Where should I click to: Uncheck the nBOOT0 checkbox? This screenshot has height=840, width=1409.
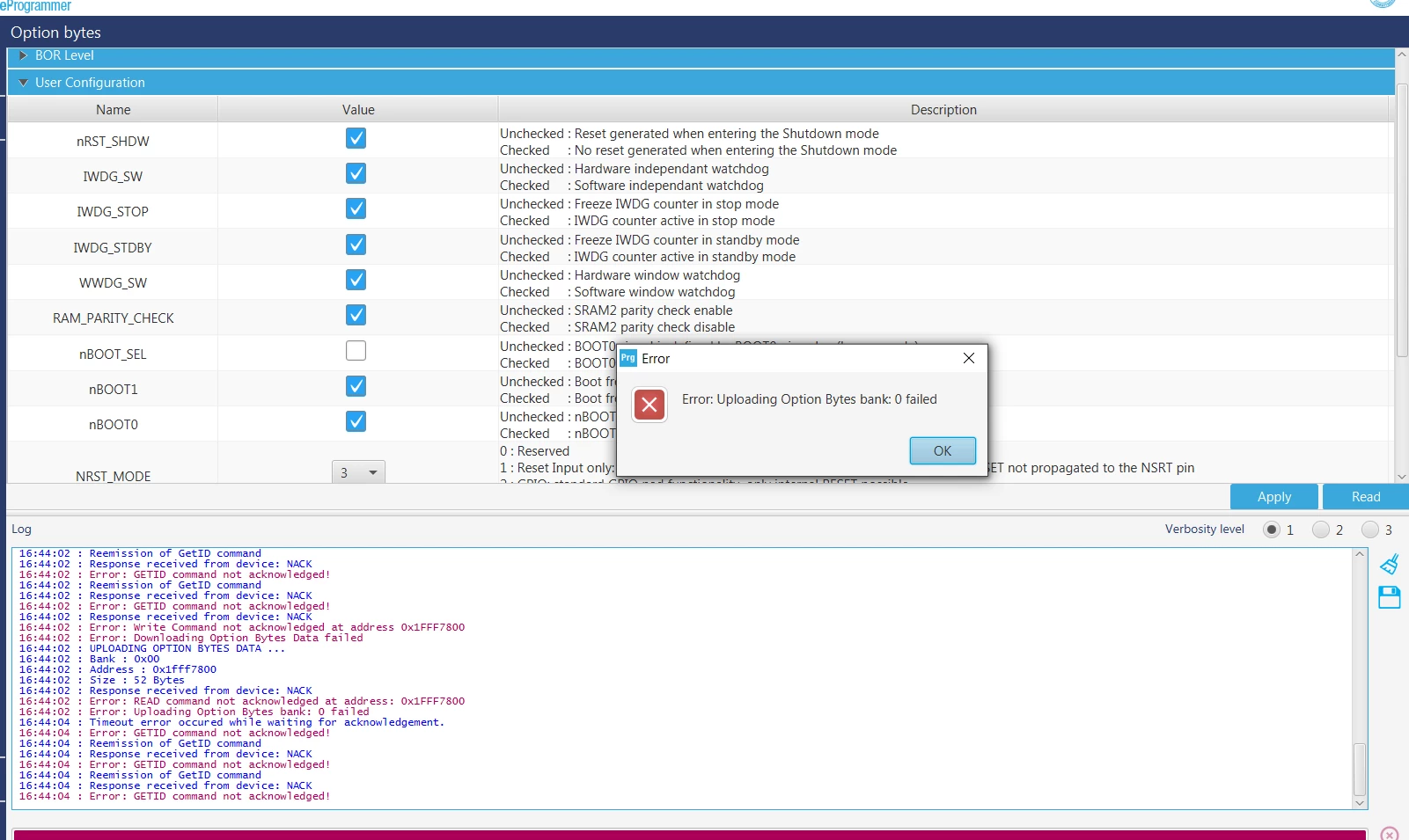click(x=356, y=421)
